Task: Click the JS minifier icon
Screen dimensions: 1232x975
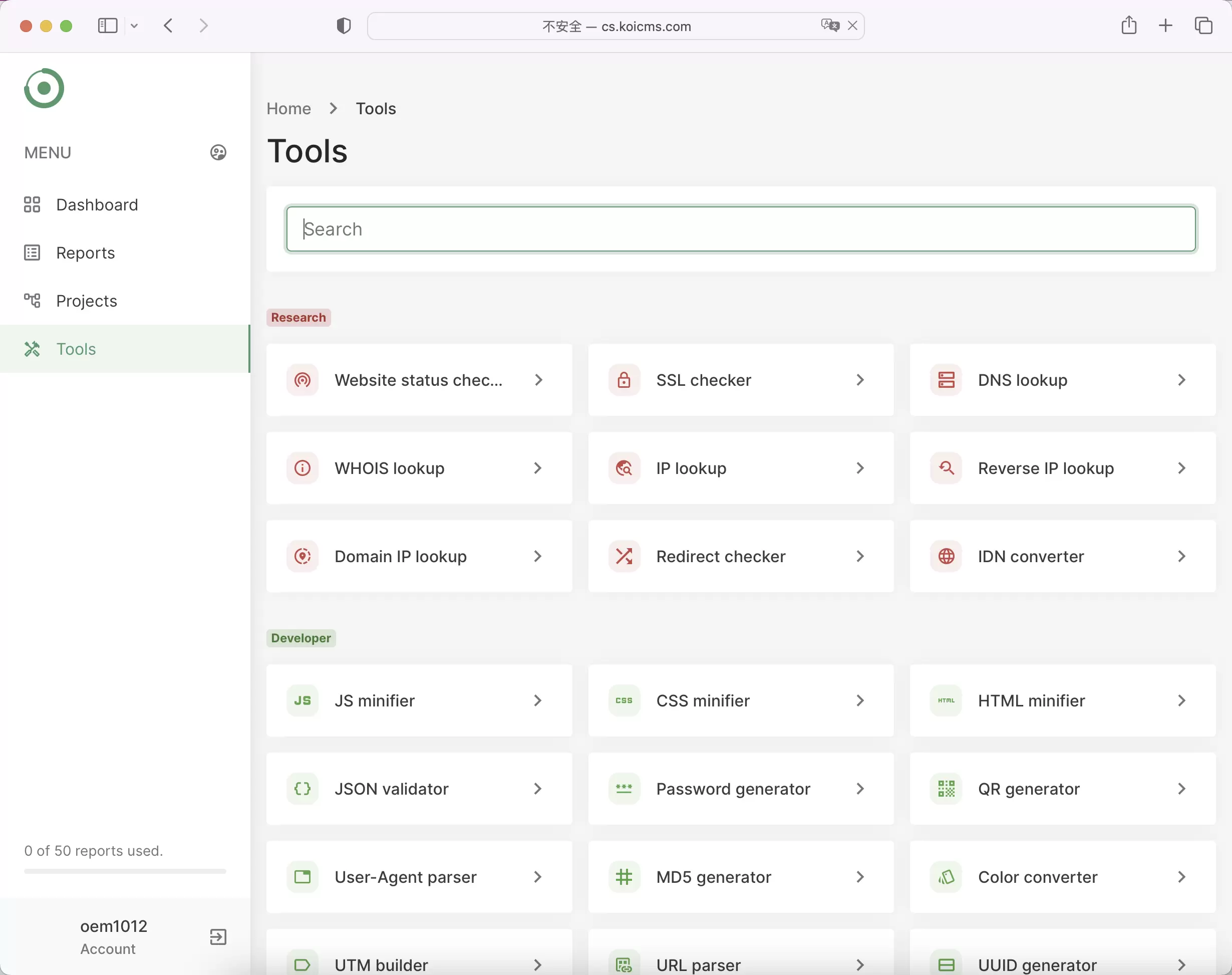Action: point(302,700)
